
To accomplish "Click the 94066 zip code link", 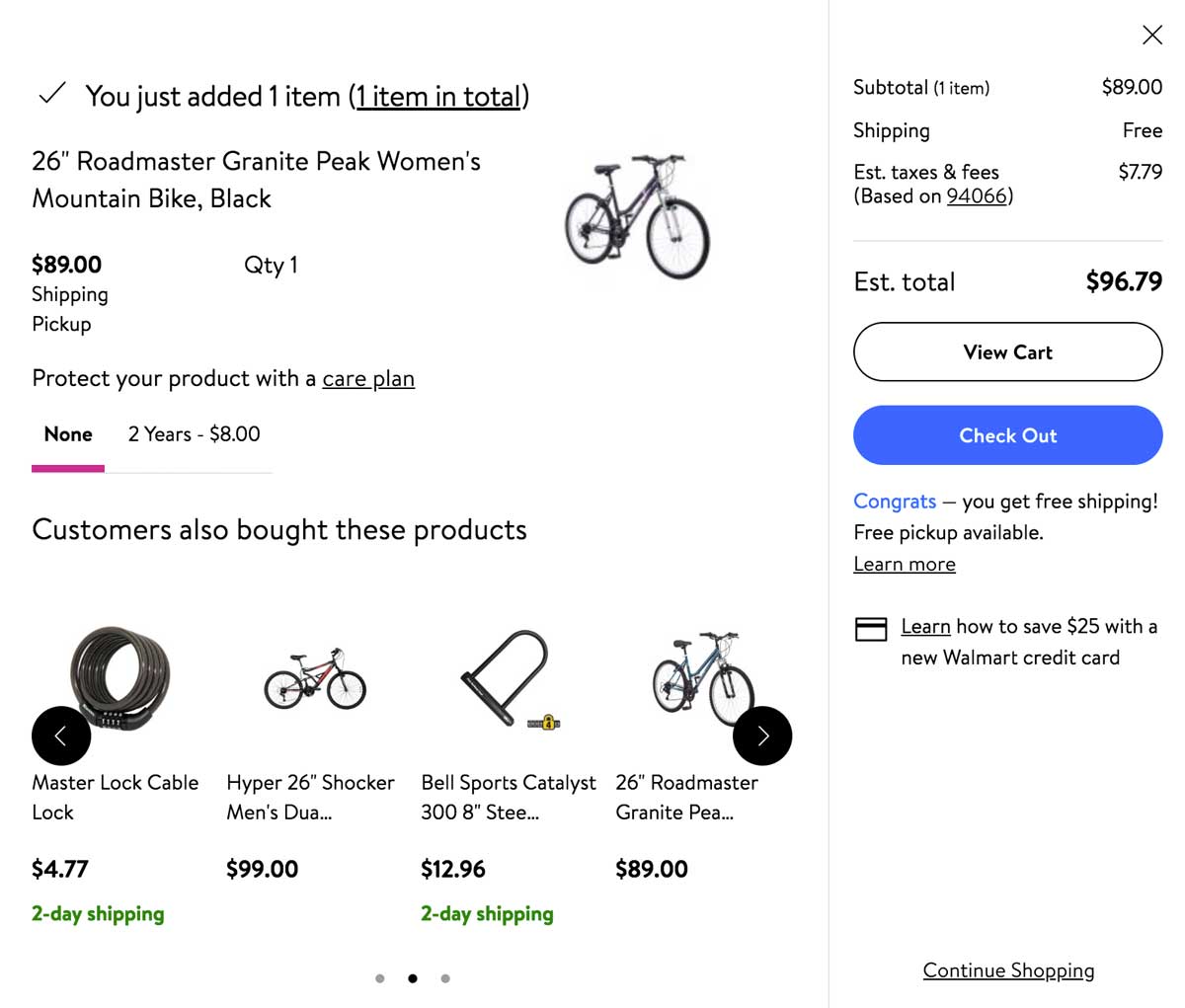I will (x=977, y=196).
